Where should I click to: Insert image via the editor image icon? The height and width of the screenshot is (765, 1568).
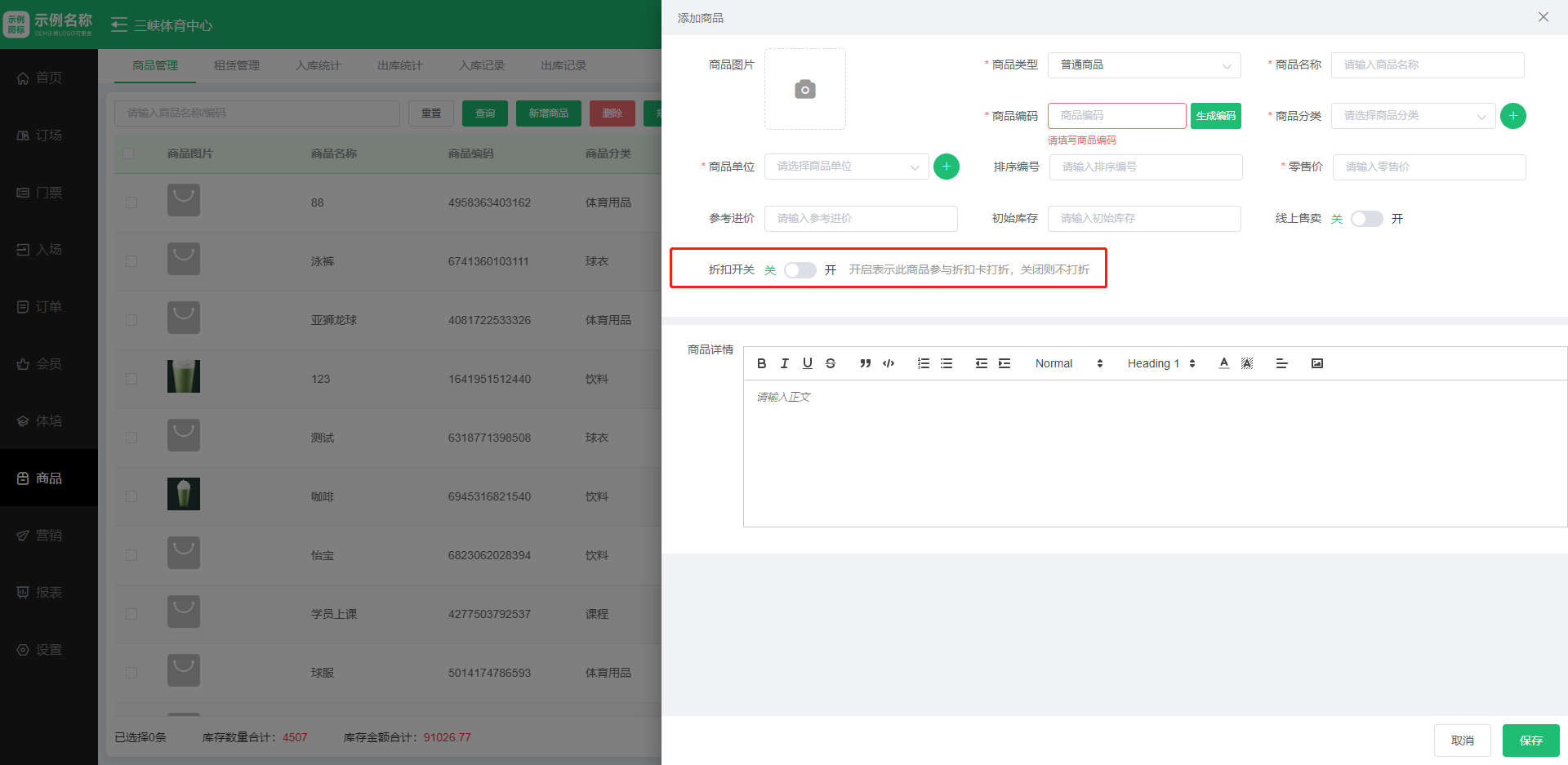pos(1316,363)
